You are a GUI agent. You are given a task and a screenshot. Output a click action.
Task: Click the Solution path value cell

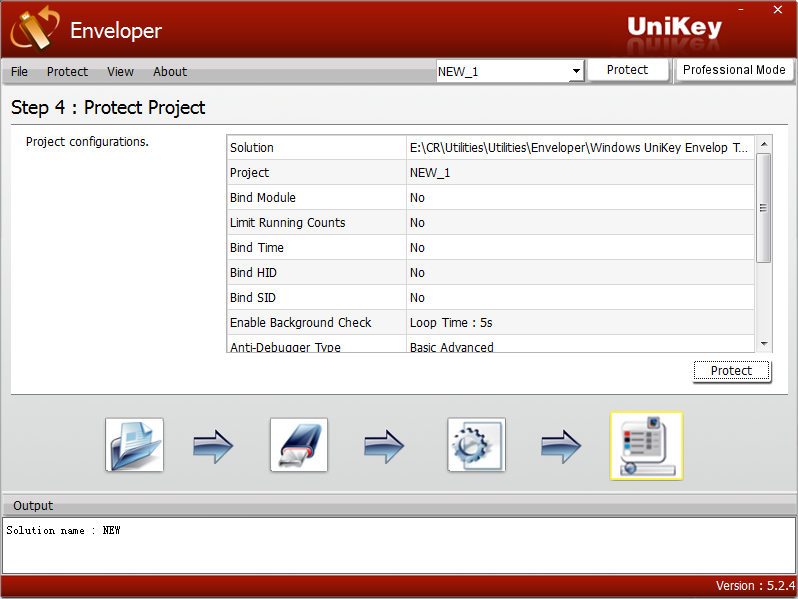[580, 148]
